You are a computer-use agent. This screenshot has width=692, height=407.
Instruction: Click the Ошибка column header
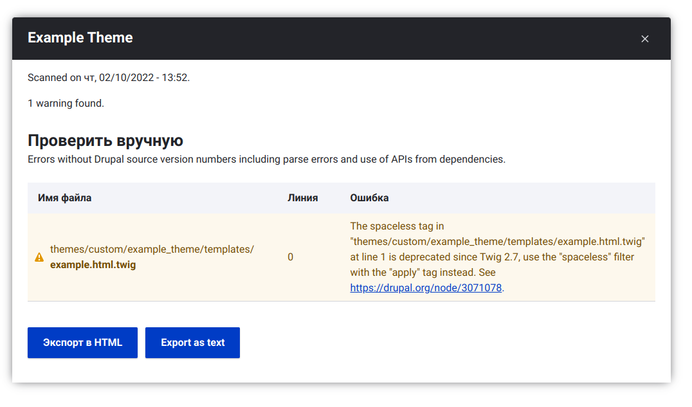tap(369, 198)
